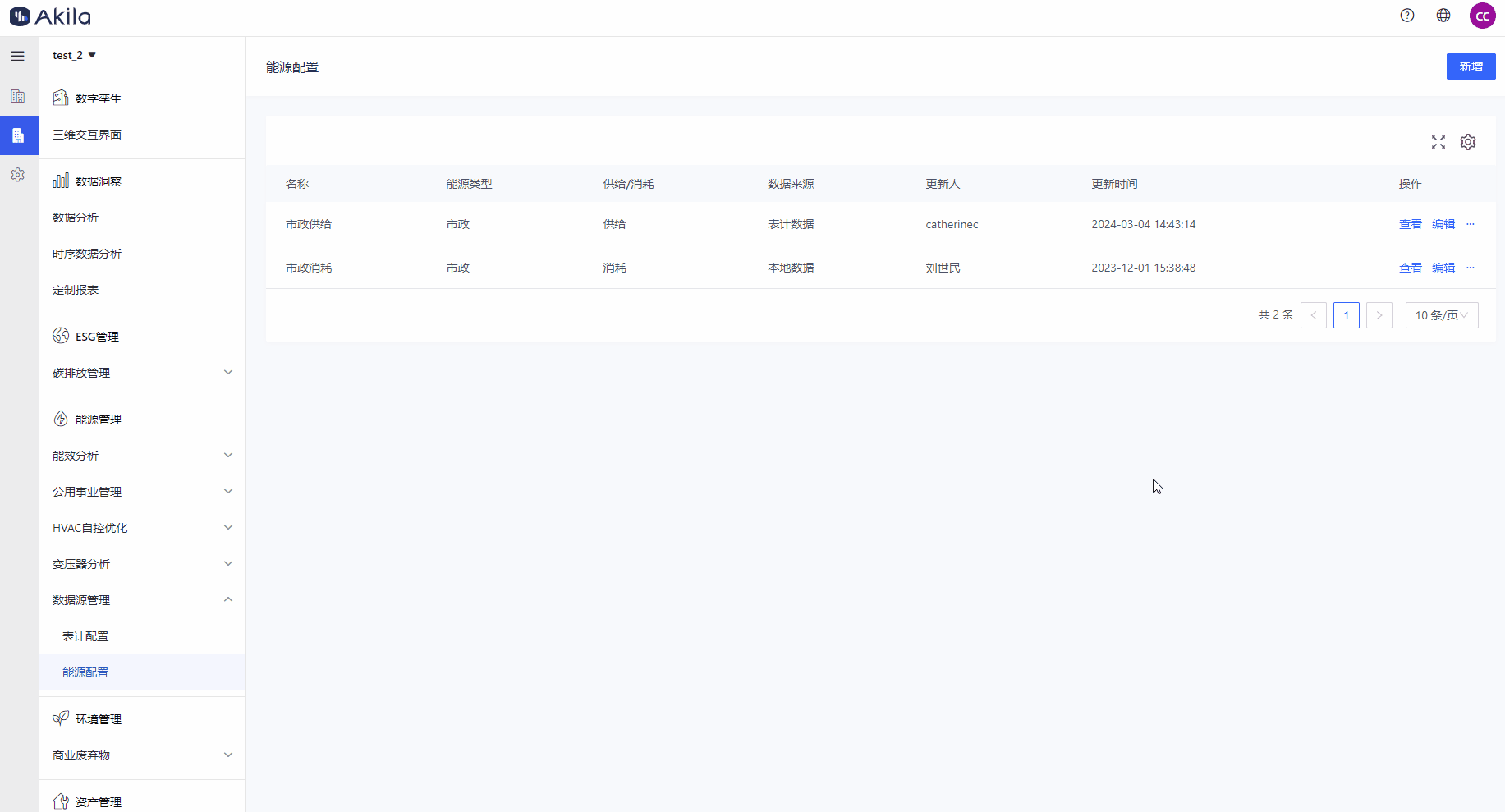The image size is (1505, 812).
Task: Click the 刘世民 updater cell
Action: click(943, 268)
